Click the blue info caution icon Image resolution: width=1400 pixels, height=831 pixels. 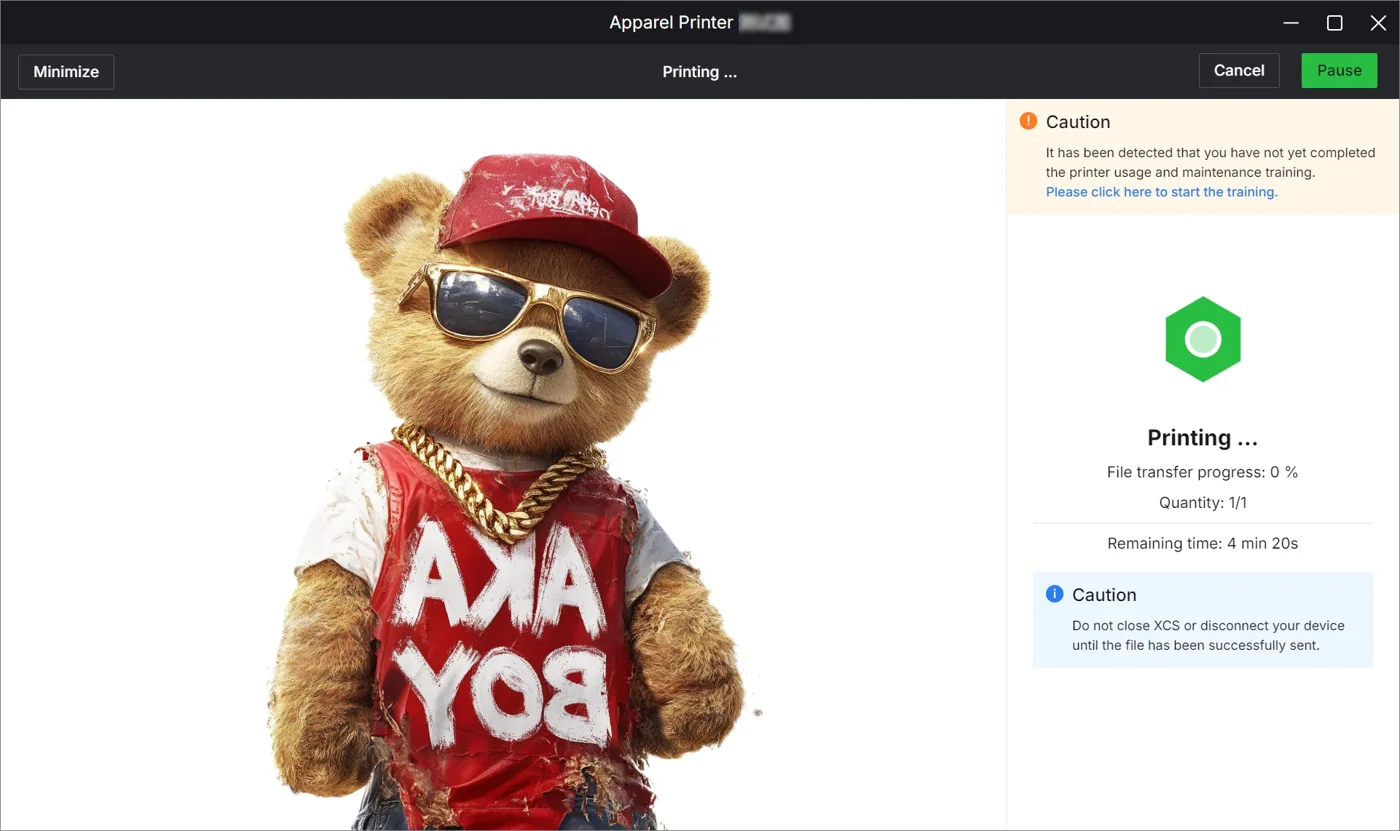point(1054,594)
